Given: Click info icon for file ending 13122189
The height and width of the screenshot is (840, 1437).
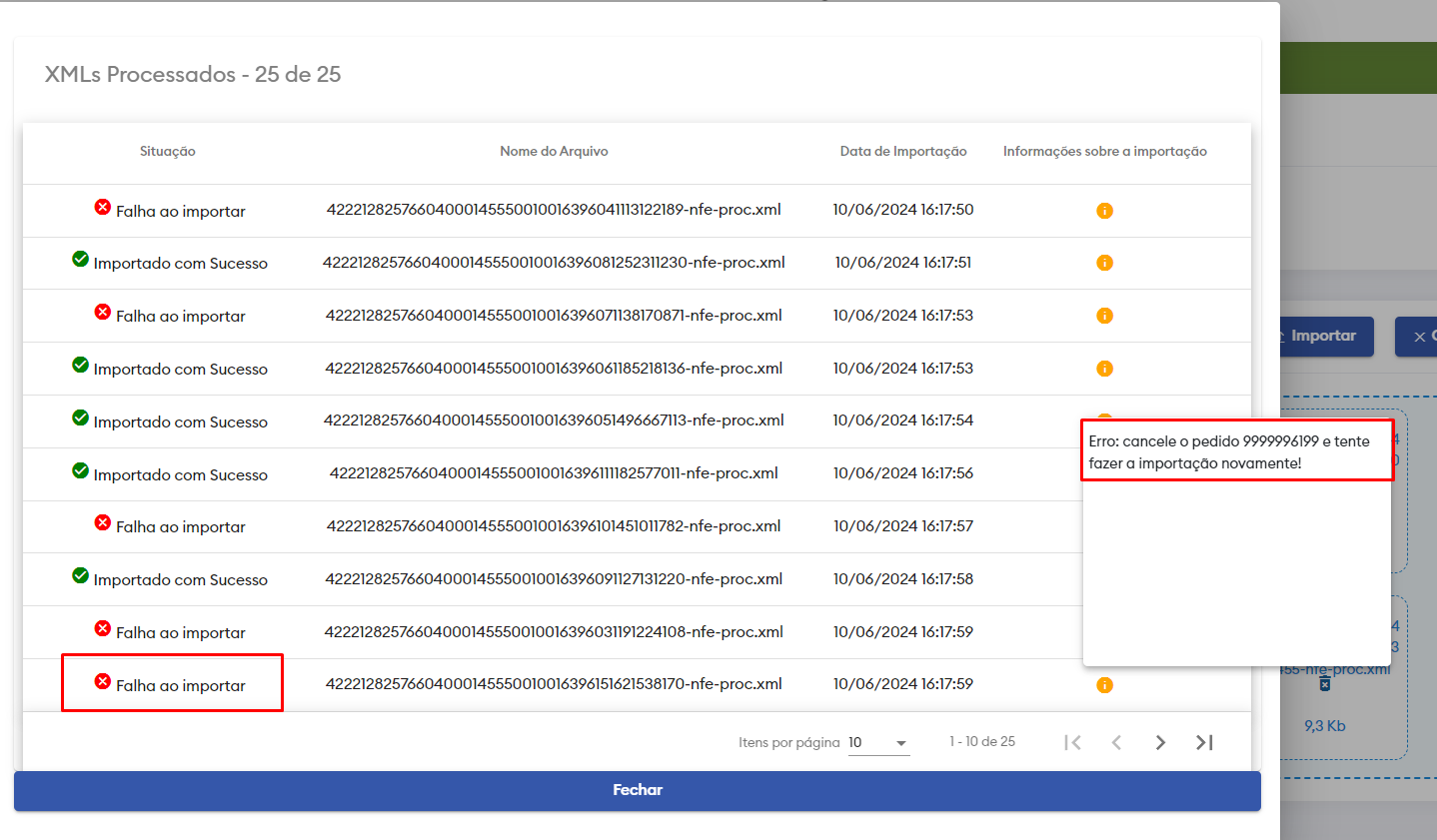Looking at the screenshot, I should (x=1104, y=211).
